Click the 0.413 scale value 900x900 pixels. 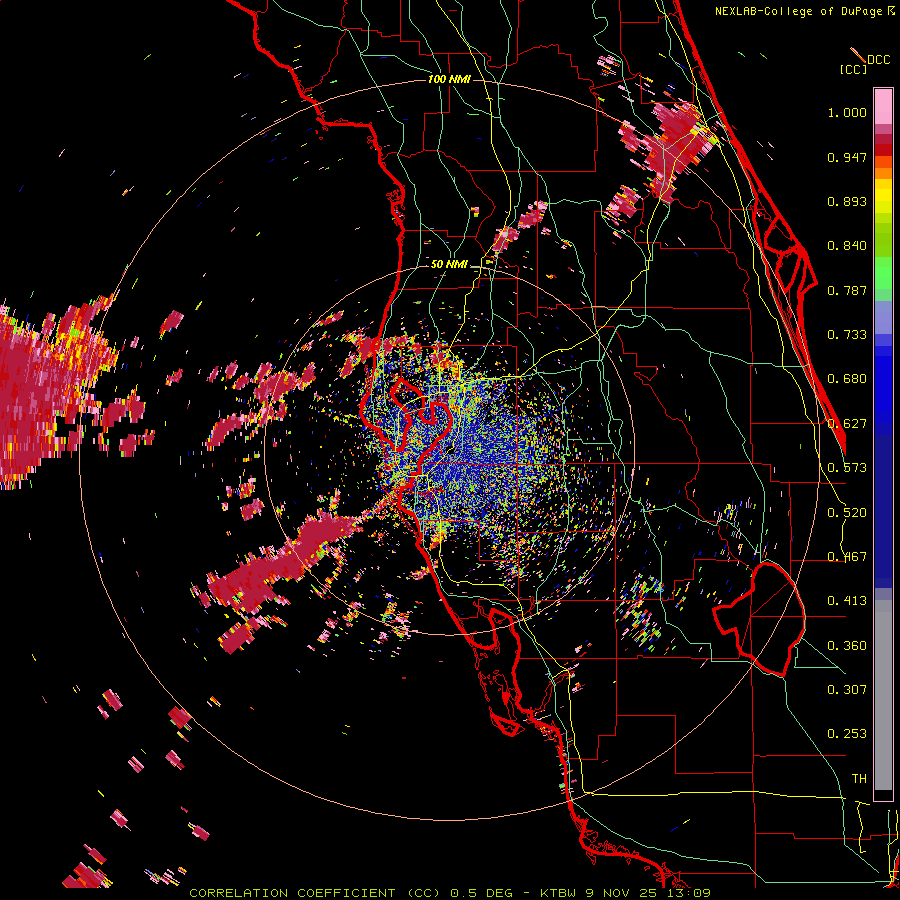(847, 601)
